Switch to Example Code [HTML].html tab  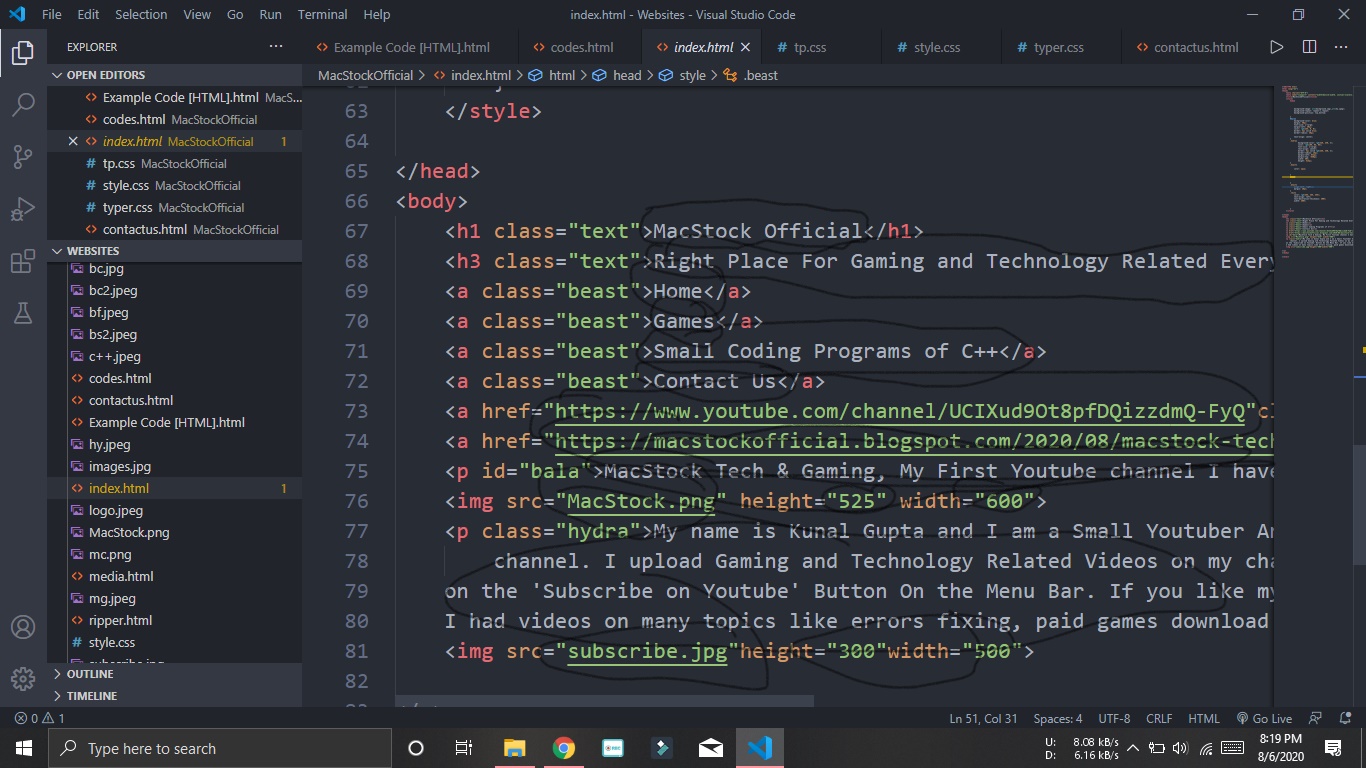[x=411, y=47]
